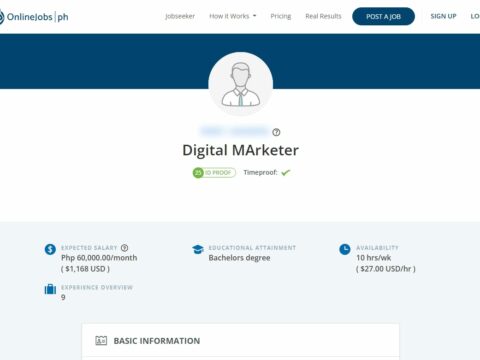This screenshot has width=480, height=360.
Task: Click the graduation cap education icon
Action: coord(198,249)
